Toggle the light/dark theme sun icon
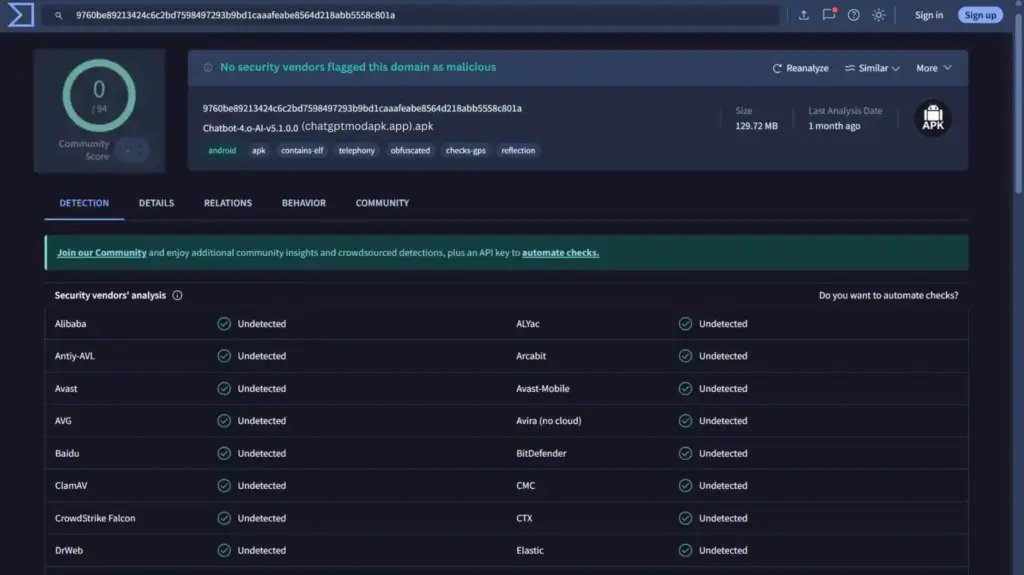The height and width of the screenshot is (575, 1024). pos(878,14)
